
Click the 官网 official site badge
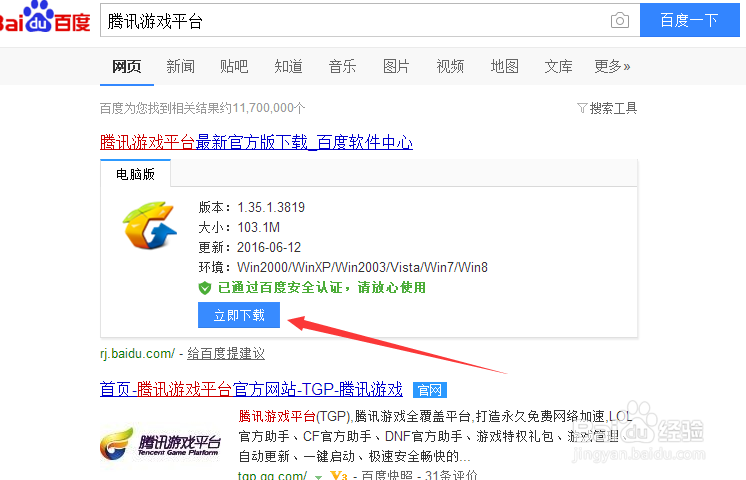click(x=430, y=390)
